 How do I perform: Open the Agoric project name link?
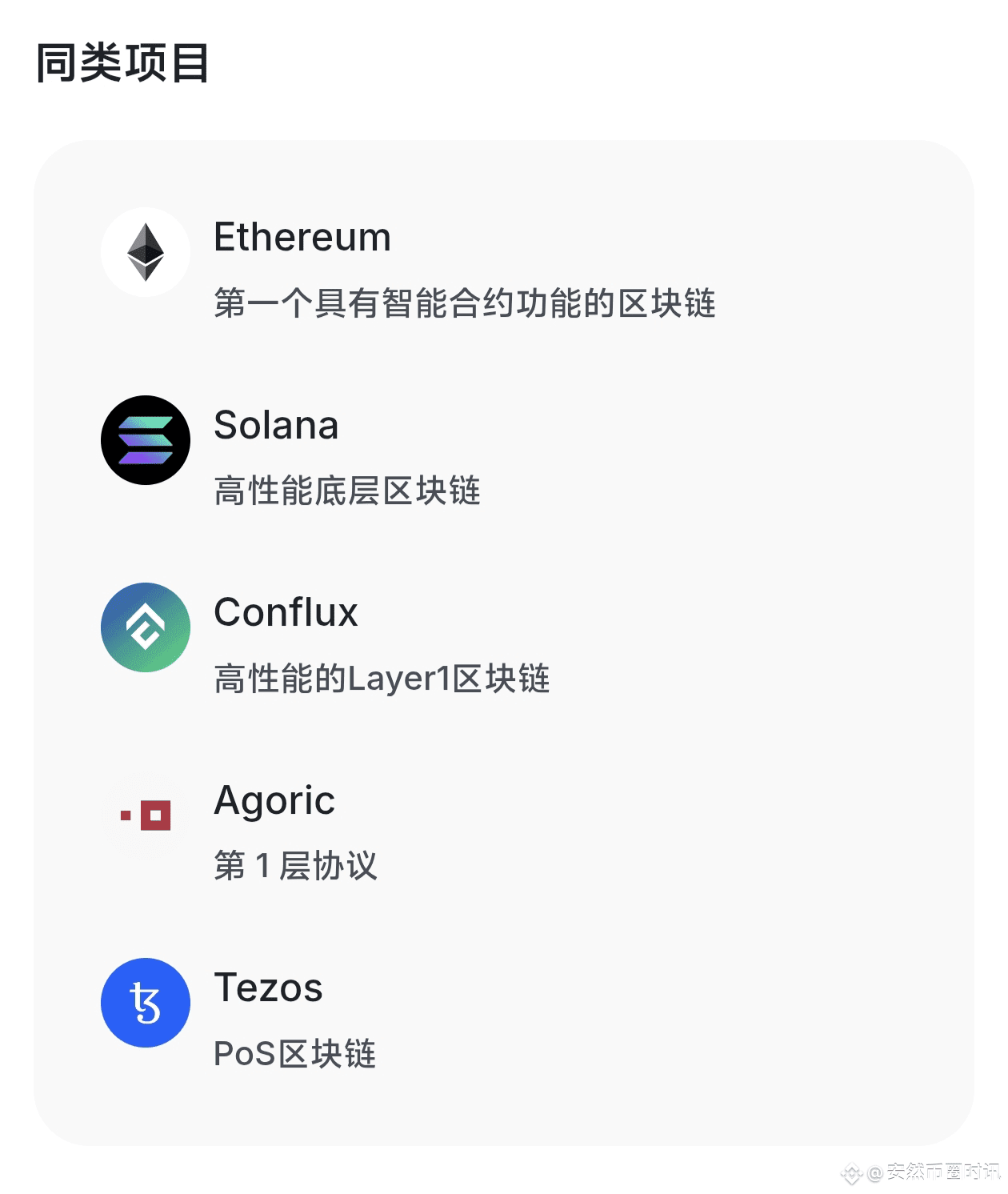[x=274, y=800]
